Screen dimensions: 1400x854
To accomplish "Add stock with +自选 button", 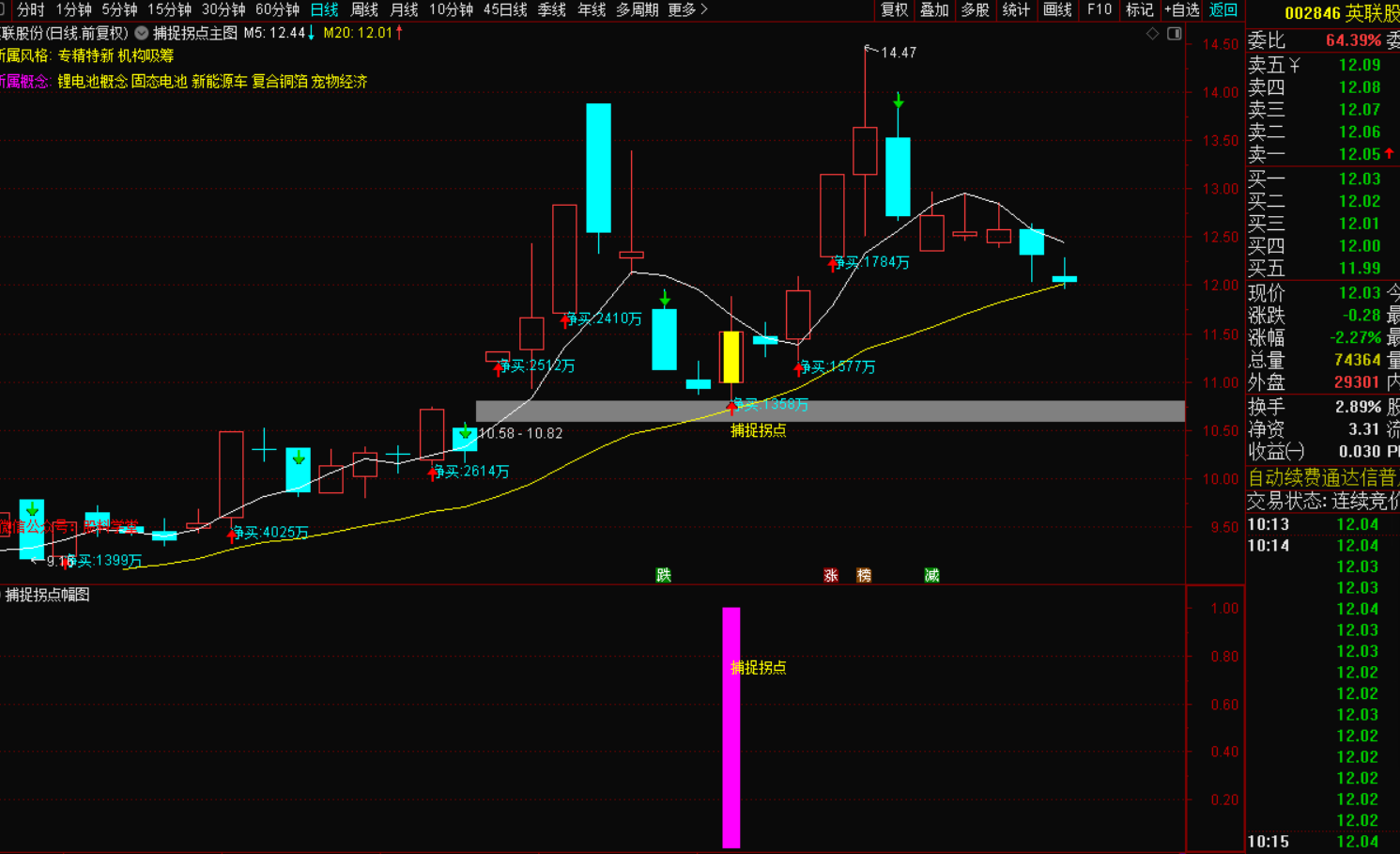I will 1181,10.
